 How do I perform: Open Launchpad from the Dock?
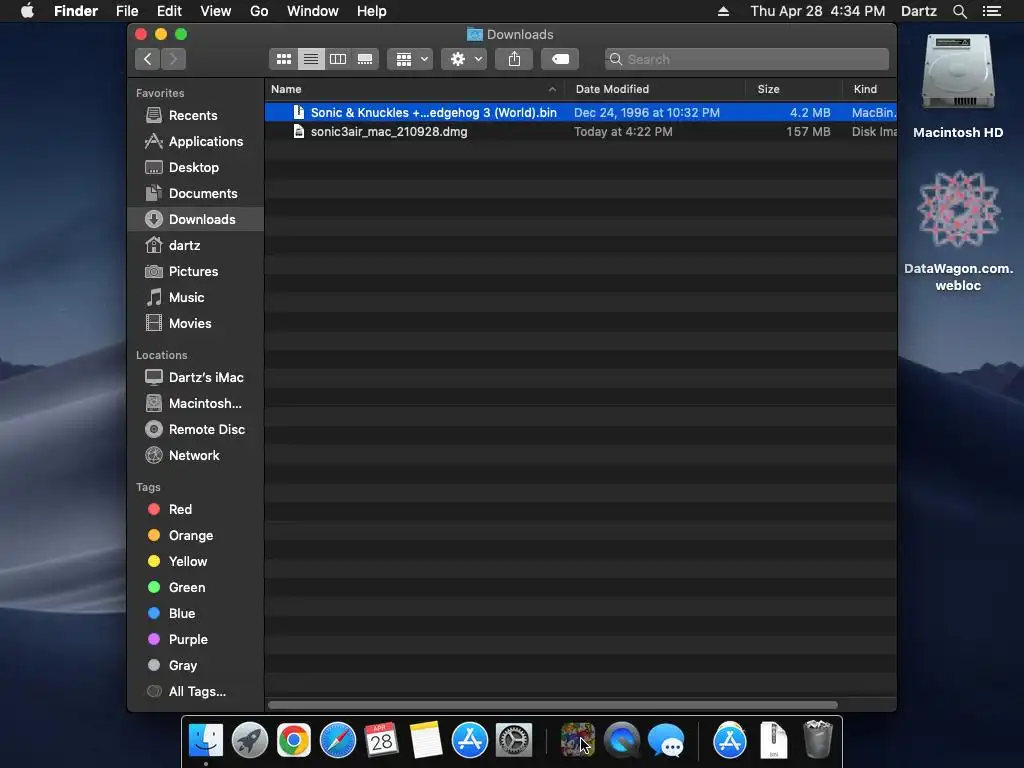(x=249, y=741)
